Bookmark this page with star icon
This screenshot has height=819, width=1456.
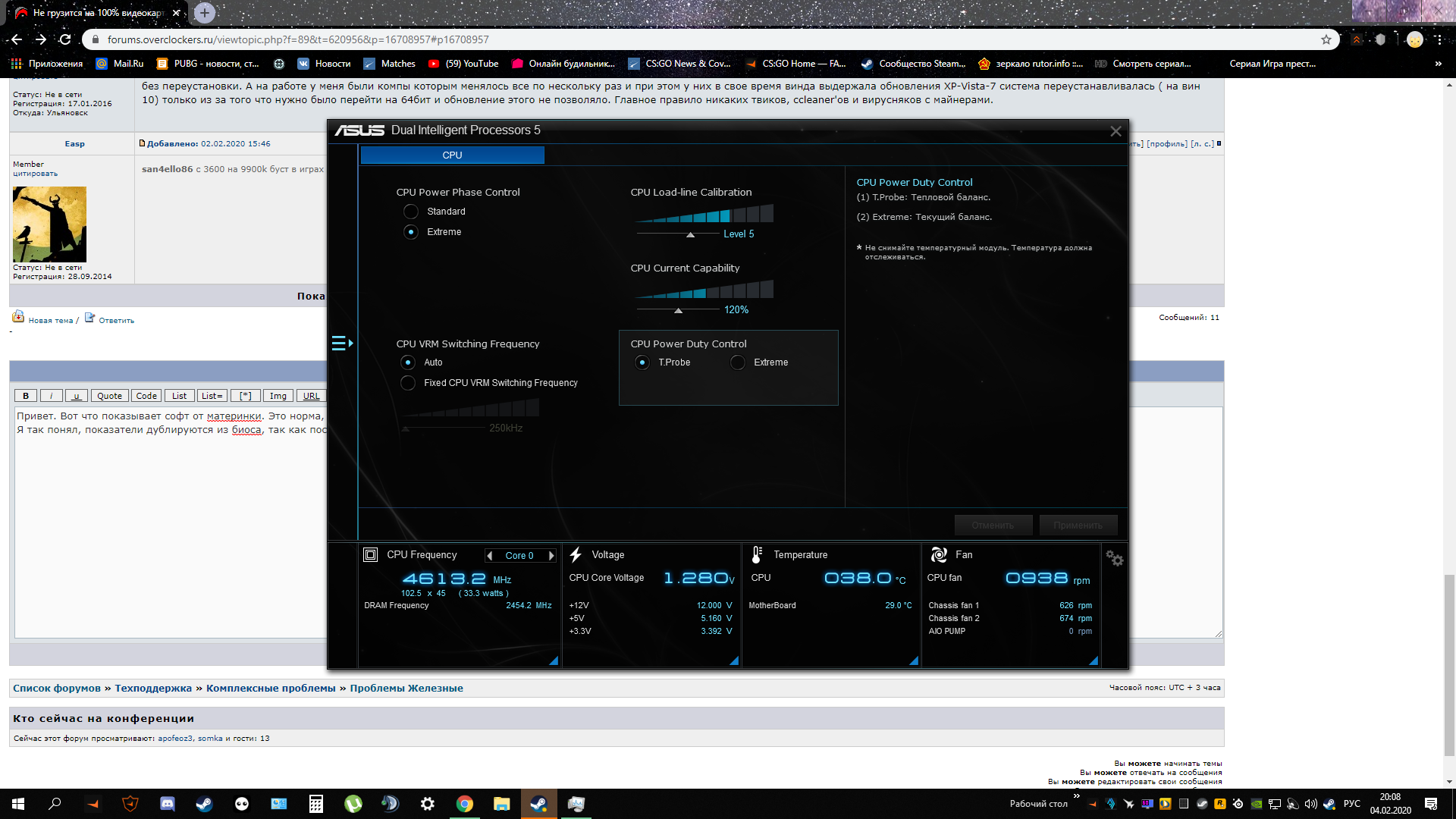[x=1326, y=39]
